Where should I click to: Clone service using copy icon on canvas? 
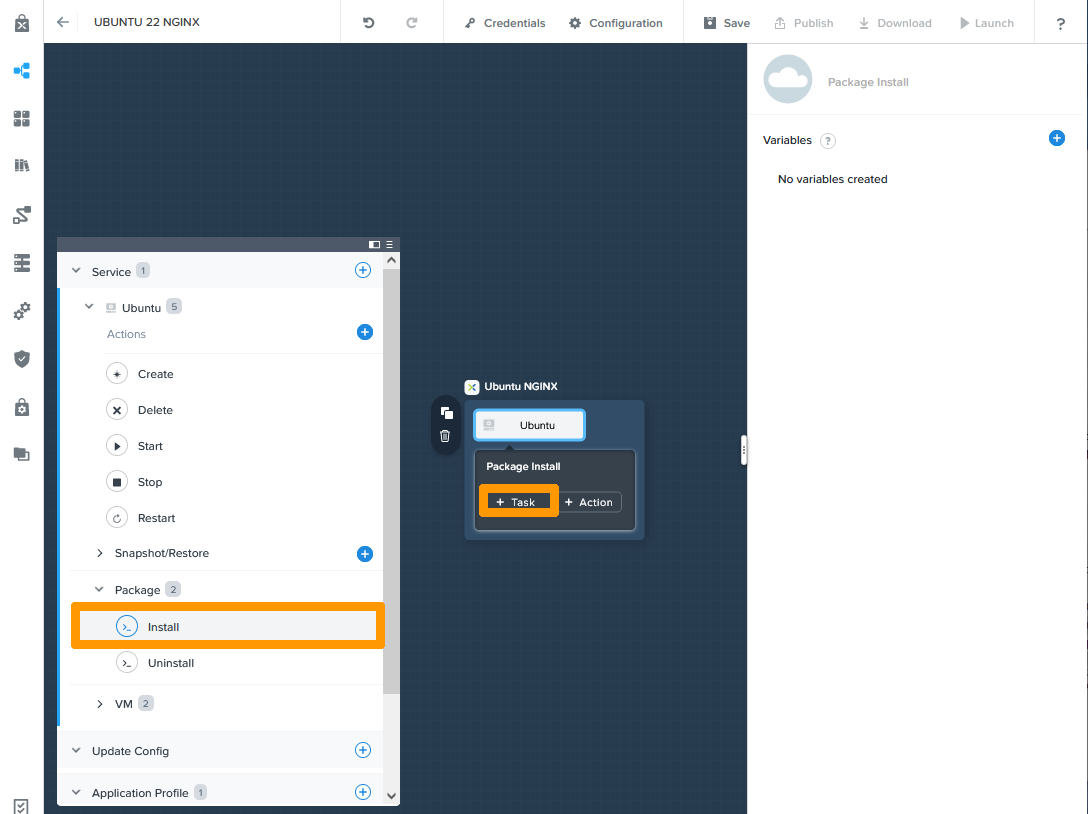click(x=446, y=412)
